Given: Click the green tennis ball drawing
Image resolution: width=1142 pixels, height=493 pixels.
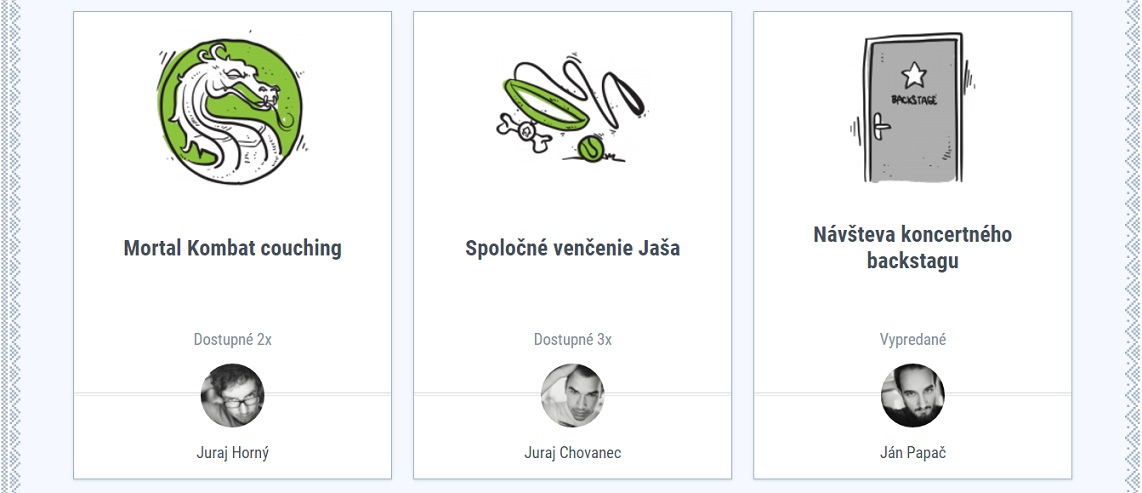Looking at the screenshot, I should click(591, 149).
